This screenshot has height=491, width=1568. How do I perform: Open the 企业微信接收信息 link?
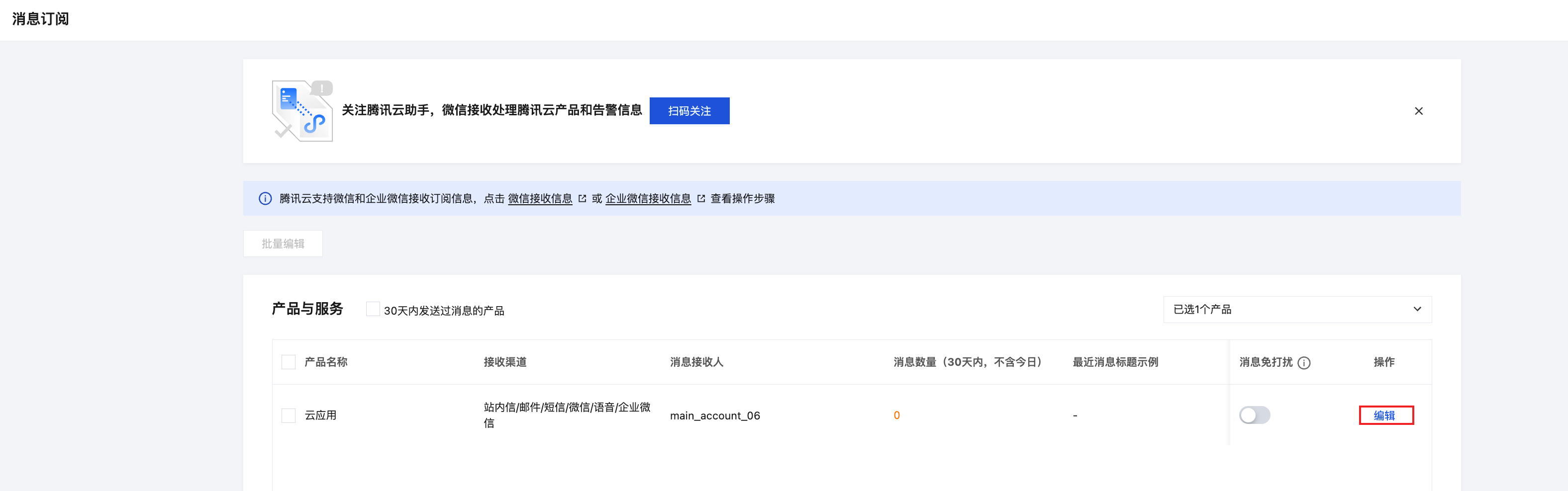(x=648, y=198)
